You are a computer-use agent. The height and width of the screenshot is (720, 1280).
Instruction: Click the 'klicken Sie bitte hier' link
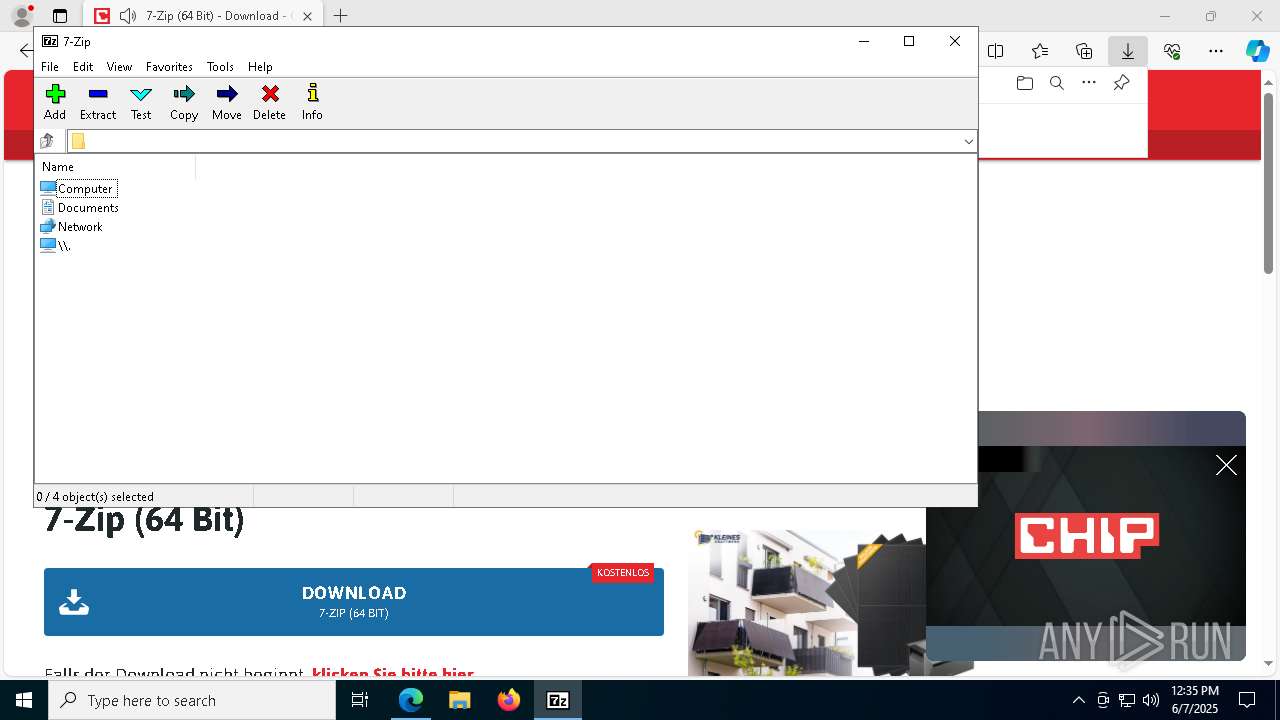tap(392, 674)
